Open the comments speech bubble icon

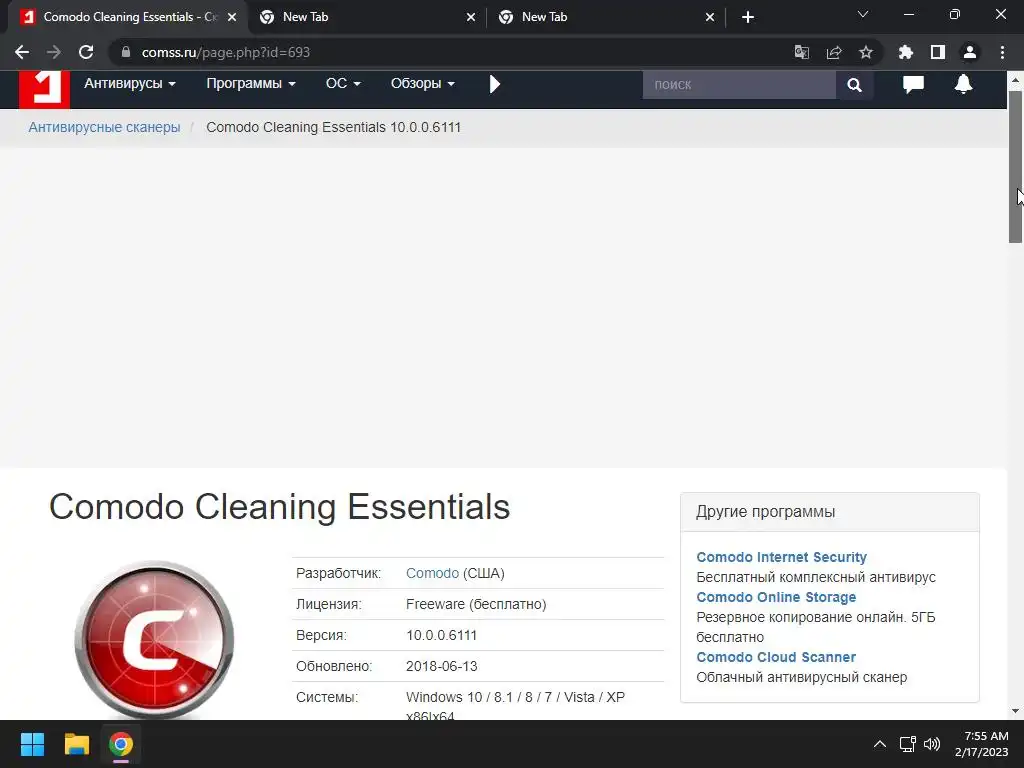[x=913, y=84]
